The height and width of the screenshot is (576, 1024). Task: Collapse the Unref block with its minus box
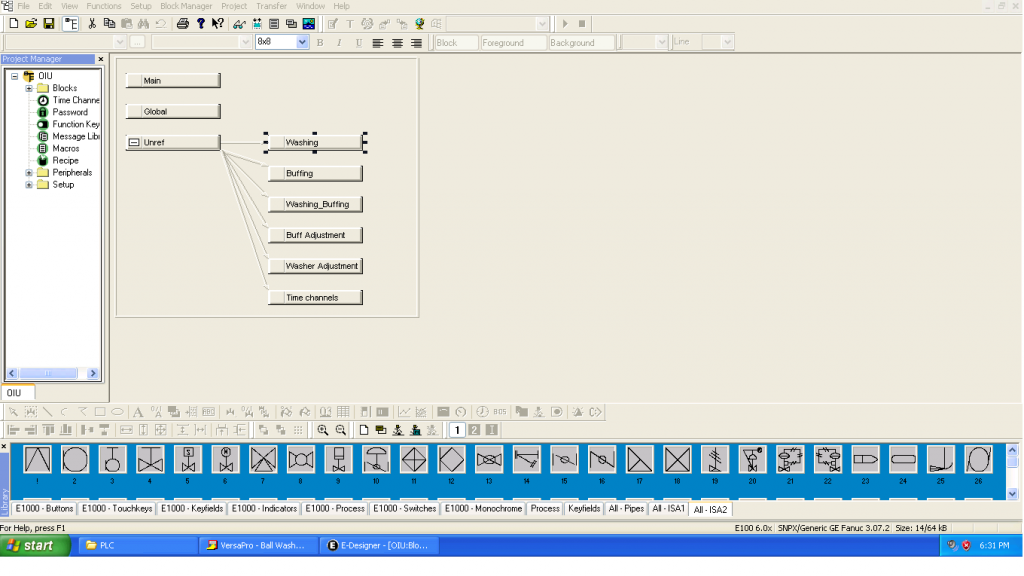134,142
